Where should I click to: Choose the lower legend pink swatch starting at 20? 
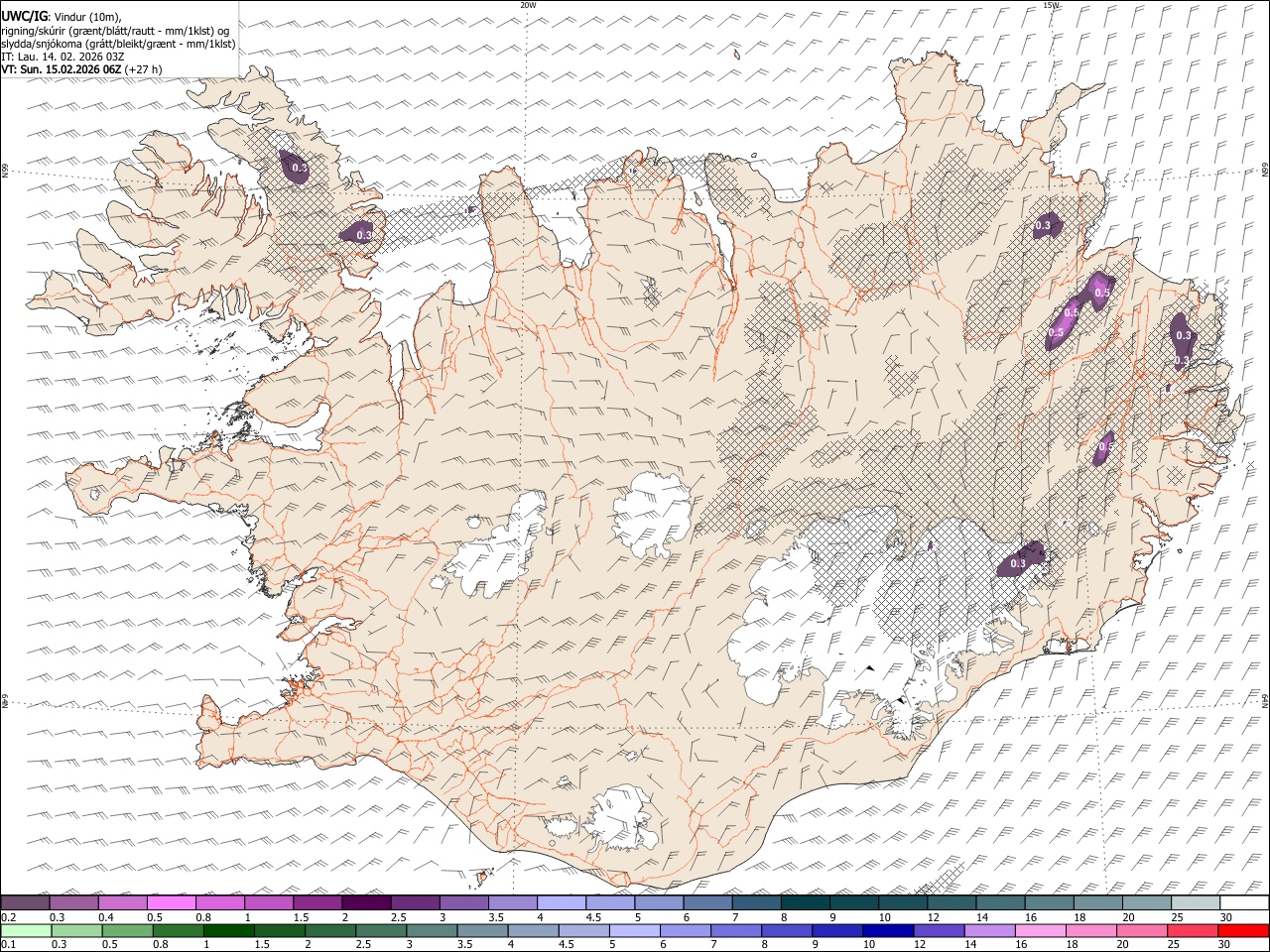coord(1142,930)
